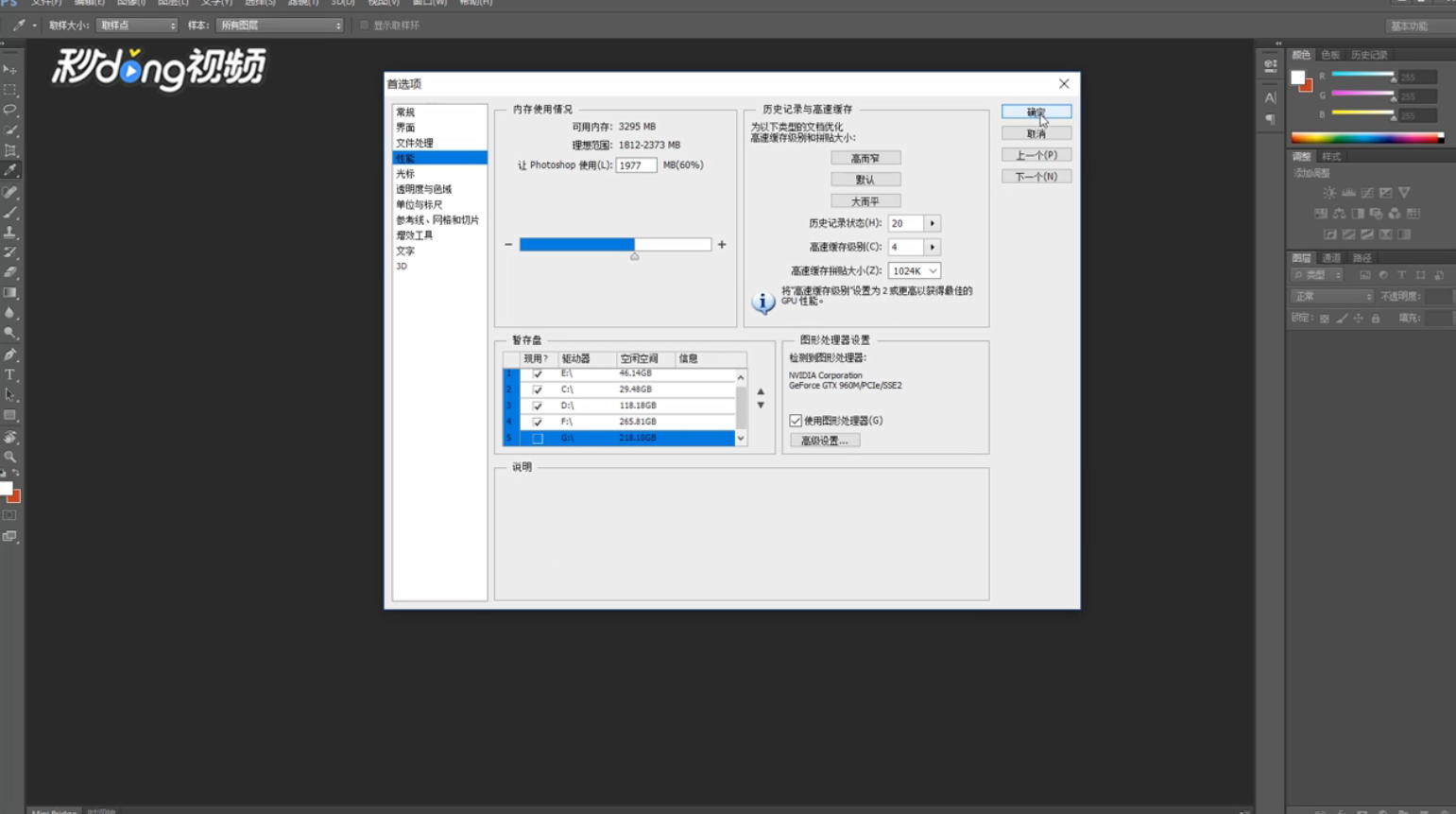Add a Color Balance adjustment
This screenshot has height=814, width=1456.
point(1340,214)
